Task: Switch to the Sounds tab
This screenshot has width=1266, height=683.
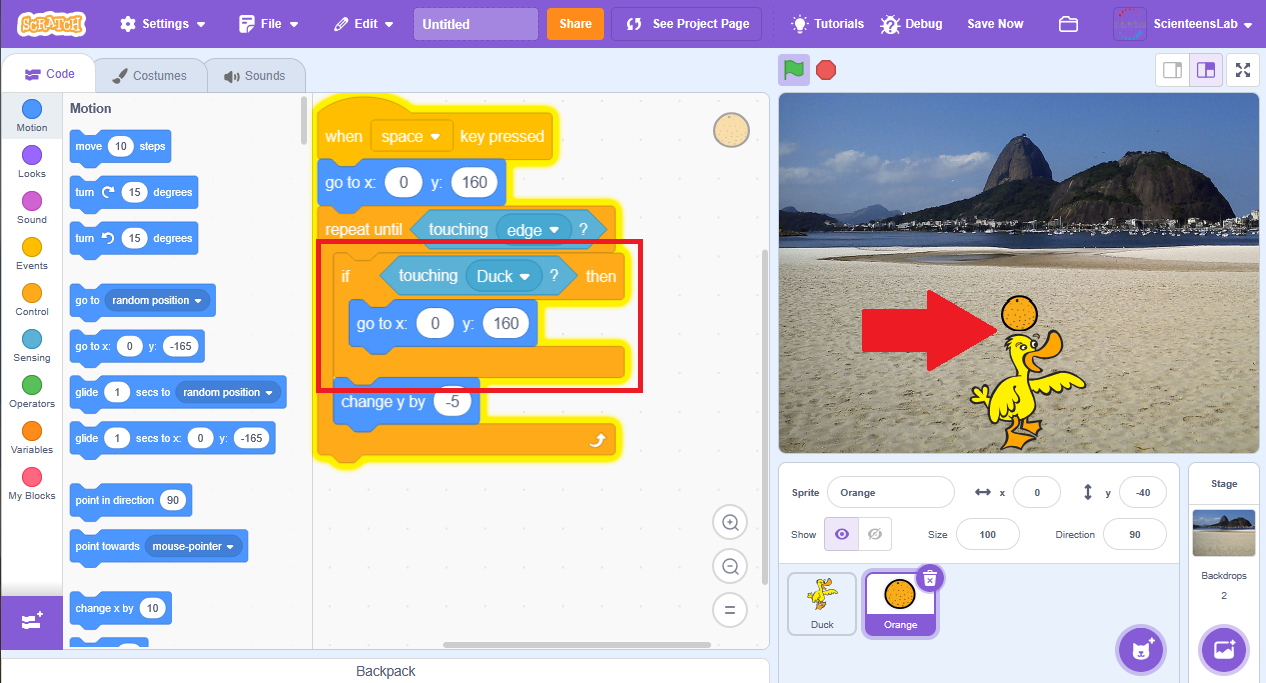Action: (254, 75)
